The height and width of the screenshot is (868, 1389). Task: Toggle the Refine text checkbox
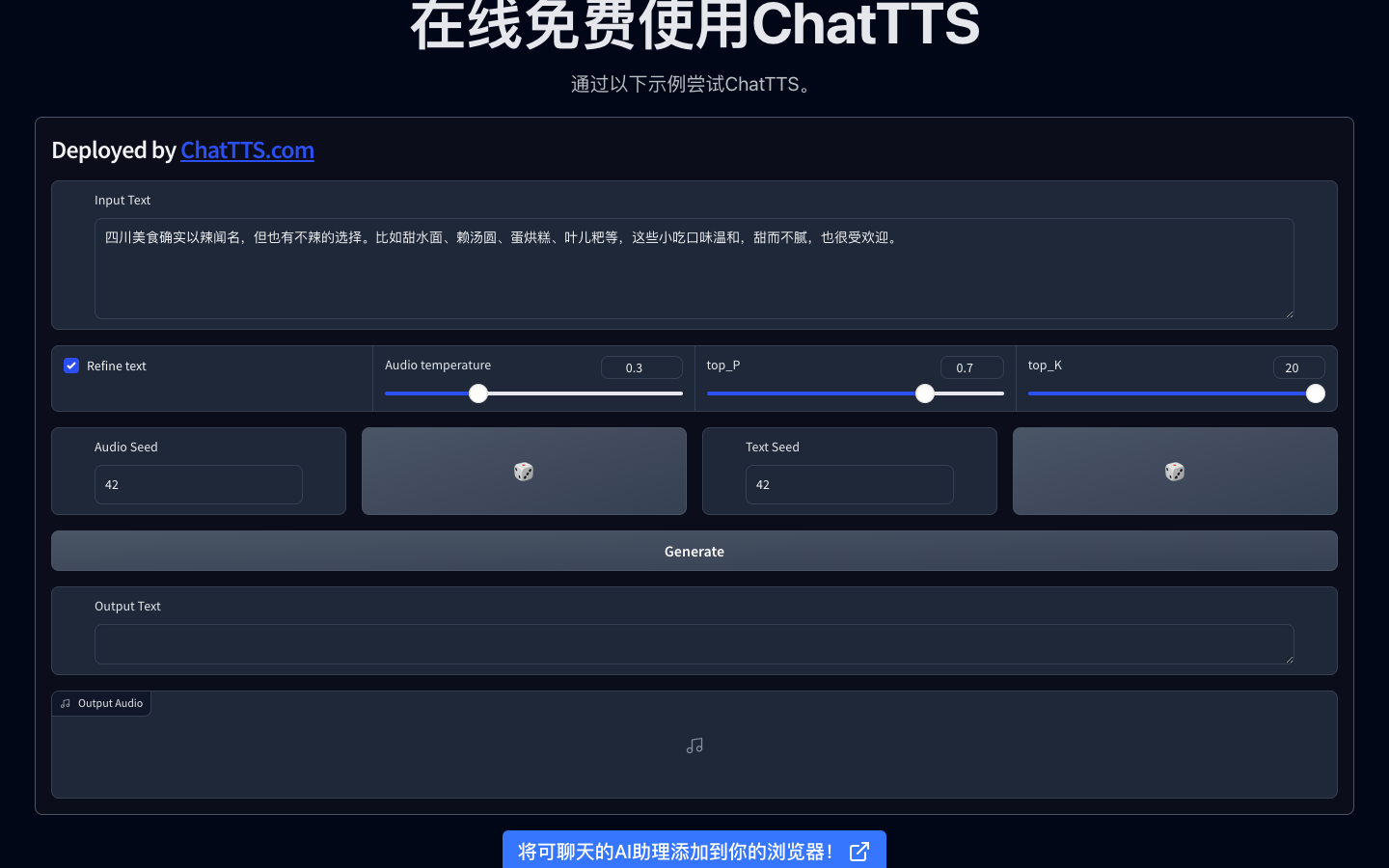pos(71,366)
